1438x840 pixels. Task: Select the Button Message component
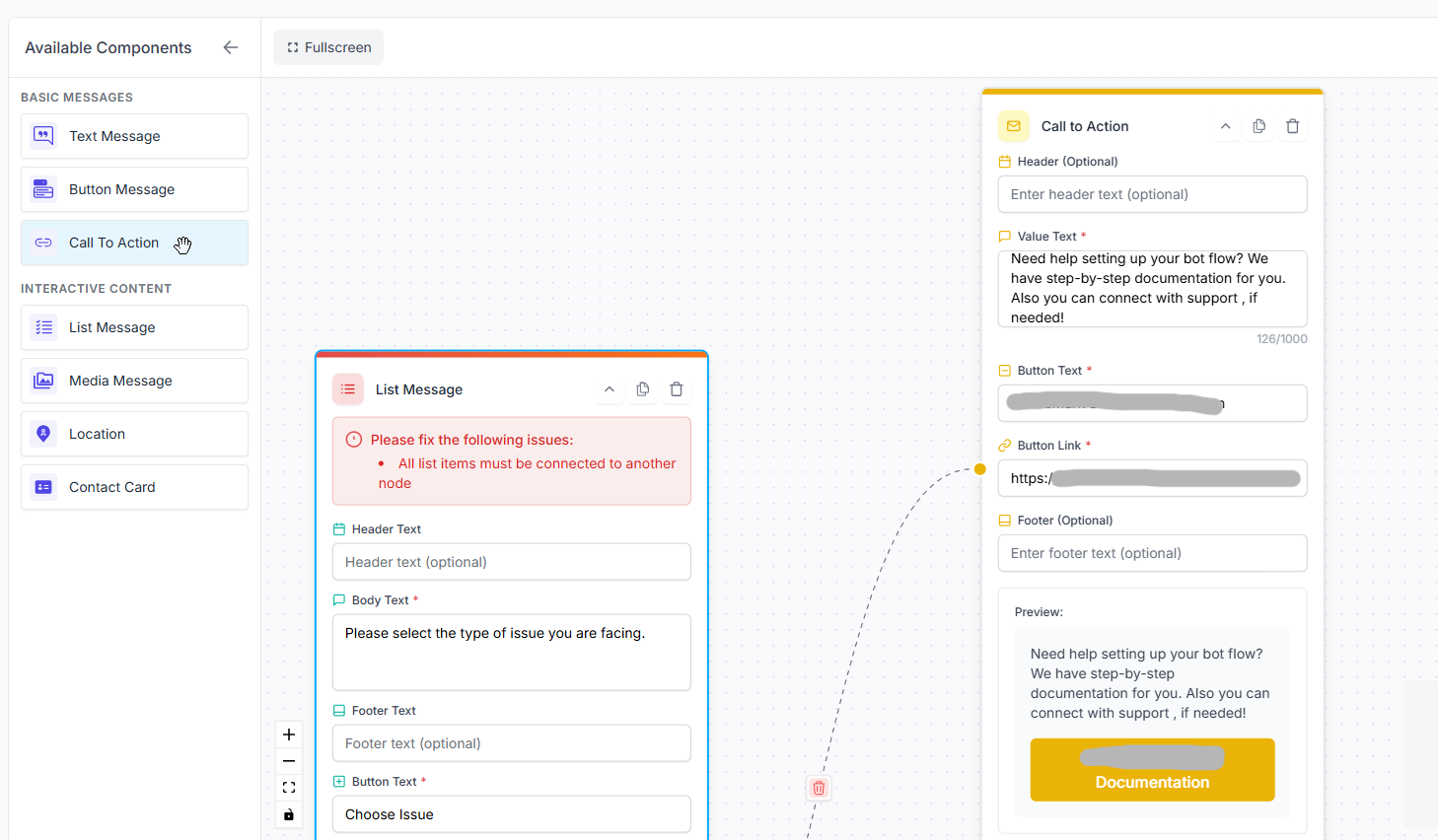coord(134,189)
